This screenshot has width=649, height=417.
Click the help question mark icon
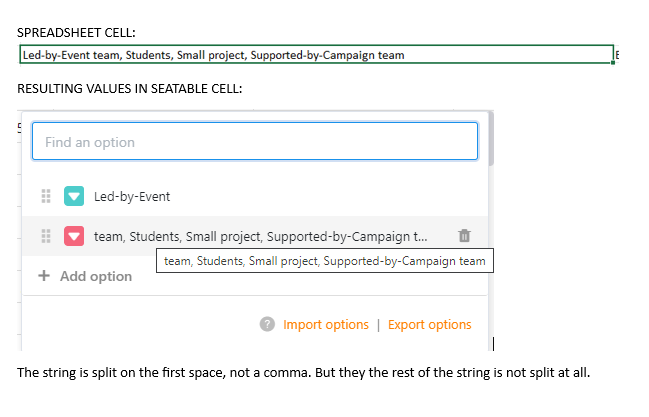267,325
